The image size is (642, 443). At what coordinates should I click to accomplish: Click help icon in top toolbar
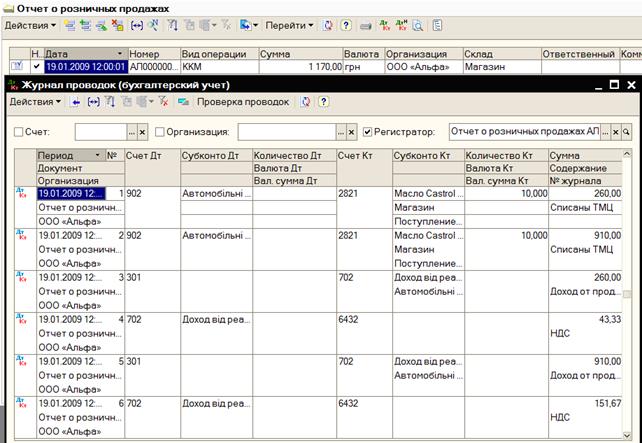pyautogui.click(x=346, y=25)
